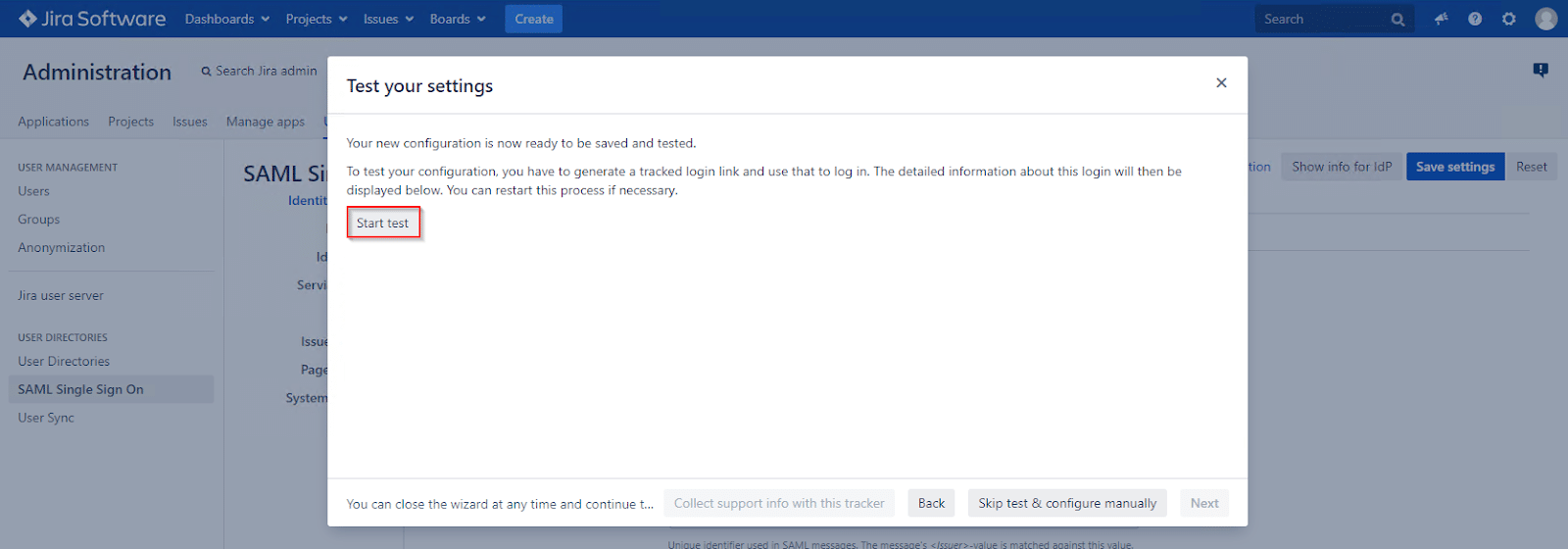Switch to the Applications tab
The width and height of the screenshot is (1568, 549).
tap(53, 122)
